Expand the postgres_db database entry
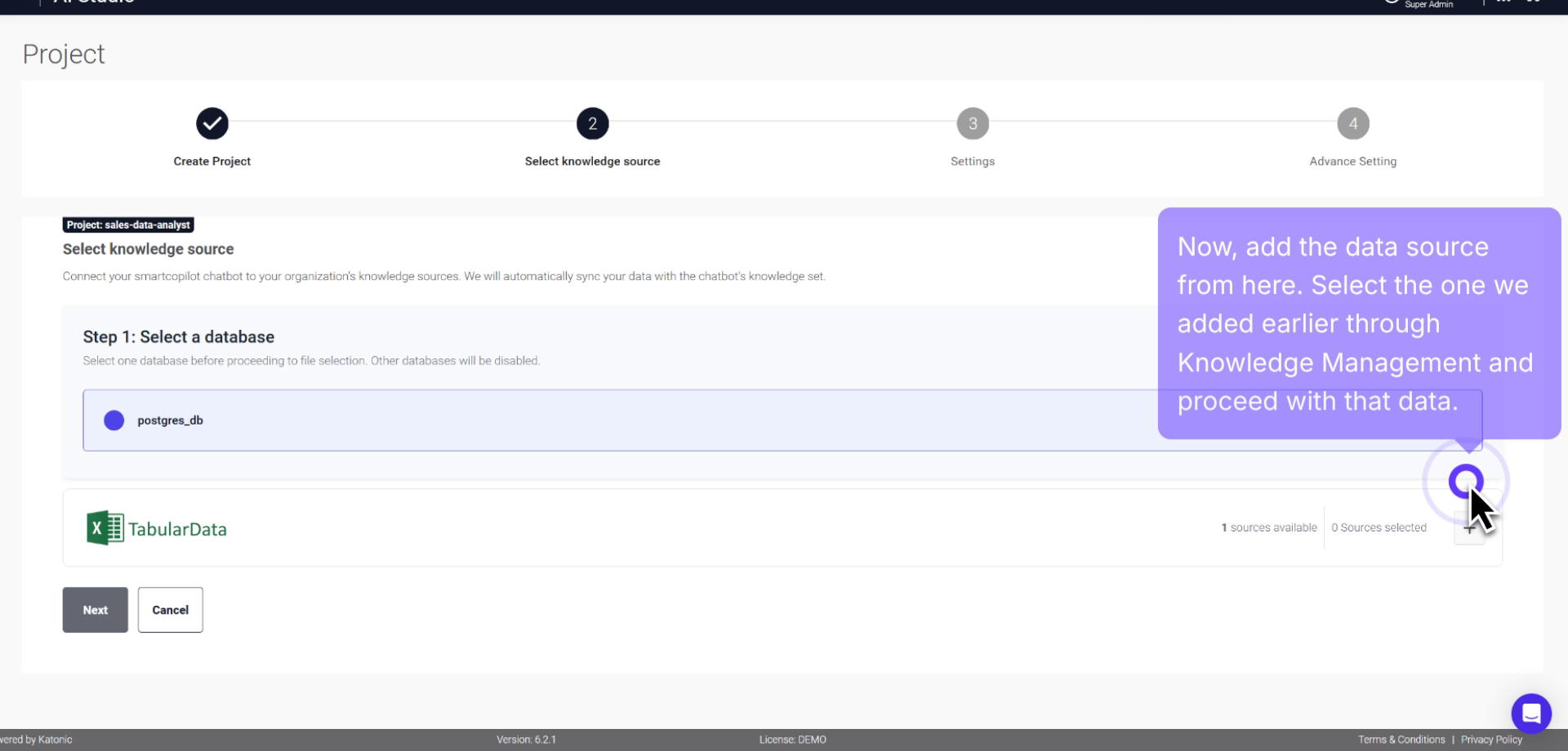Screen dimensions: 1568x751 point(169,420)
